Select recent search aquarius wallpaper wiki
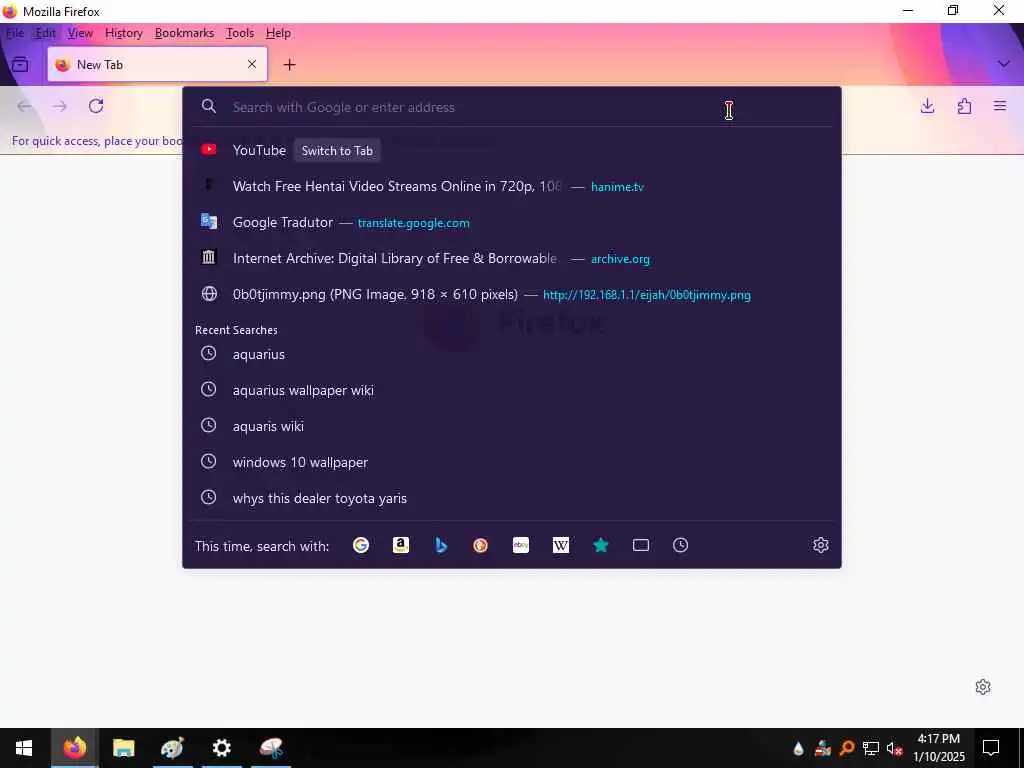Viewport: 1024px width, 768px height. tap(511, 390)
